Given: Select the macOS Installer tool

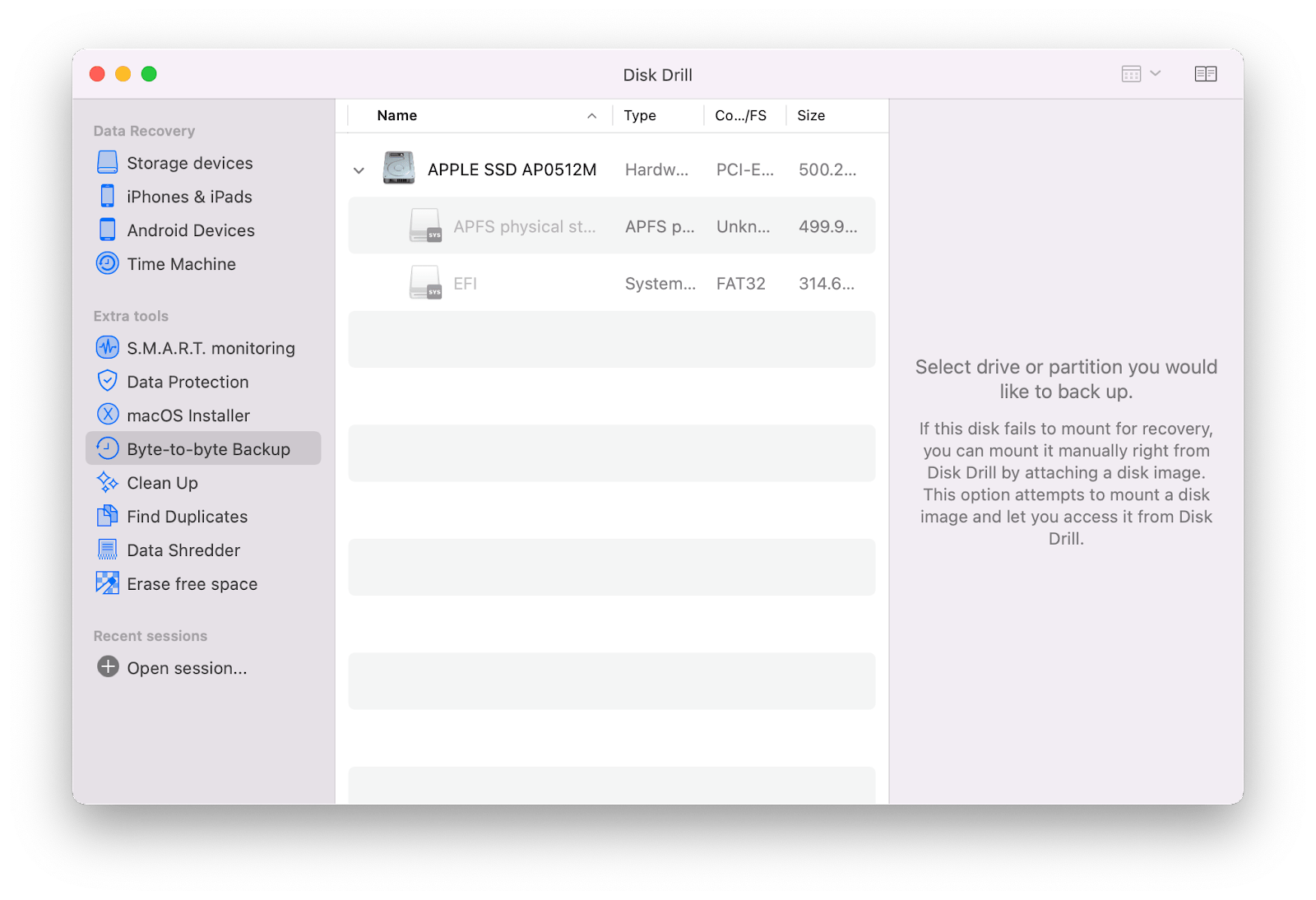Looking at the screenshot, I should click(x=188, y=415).
